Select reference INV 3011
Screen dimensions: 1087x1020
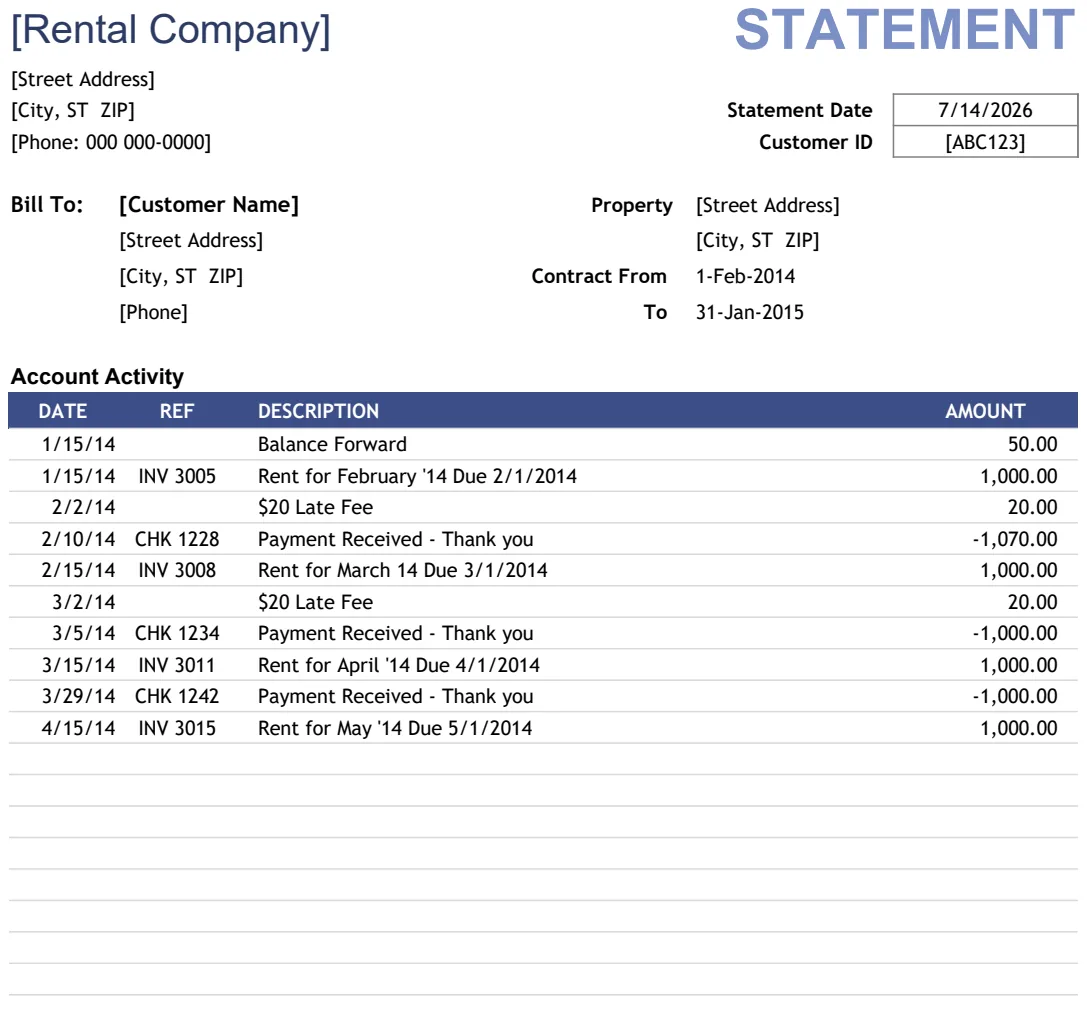177,665
